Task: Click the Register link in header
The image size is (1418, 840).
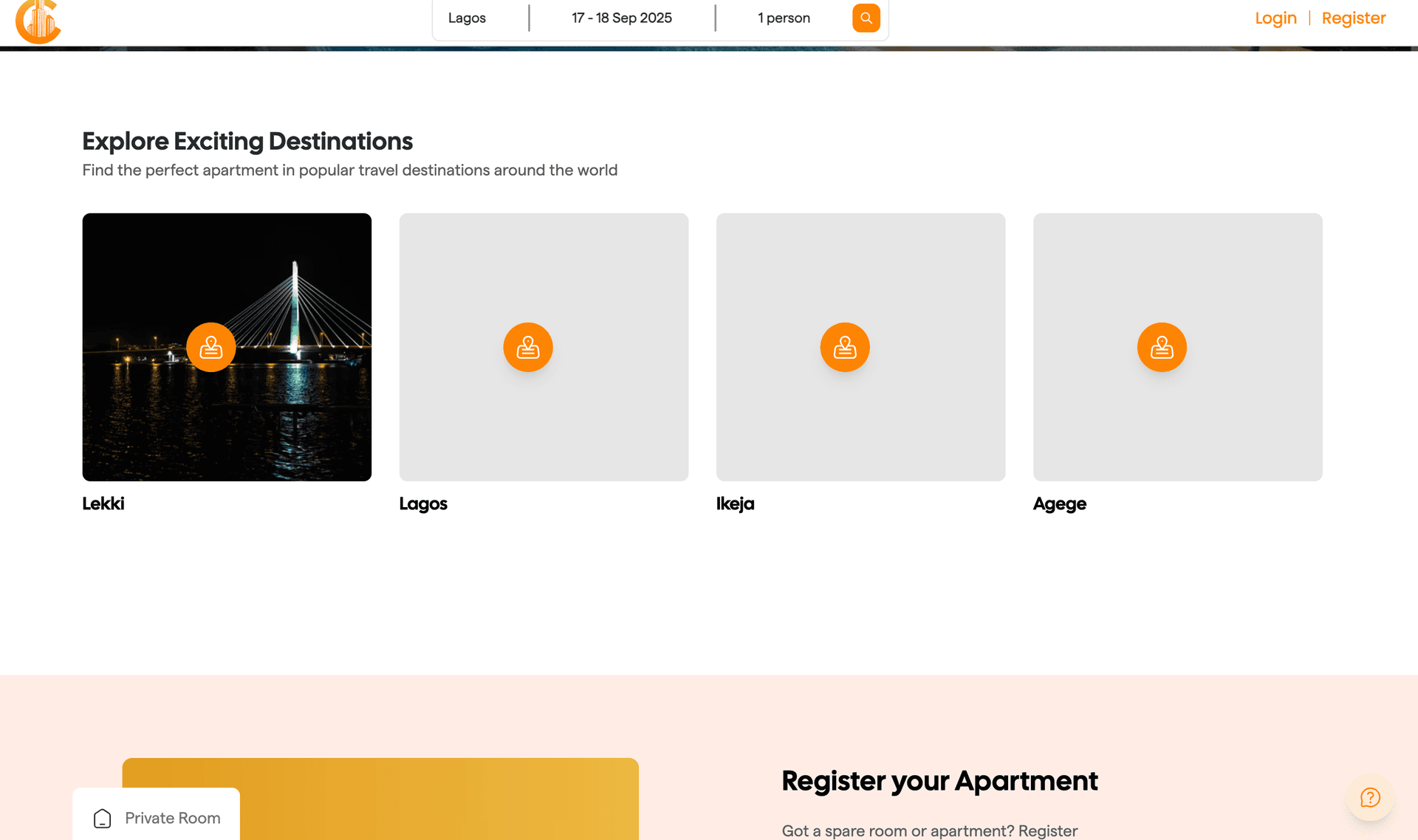Action: [x=1353, y=18]
